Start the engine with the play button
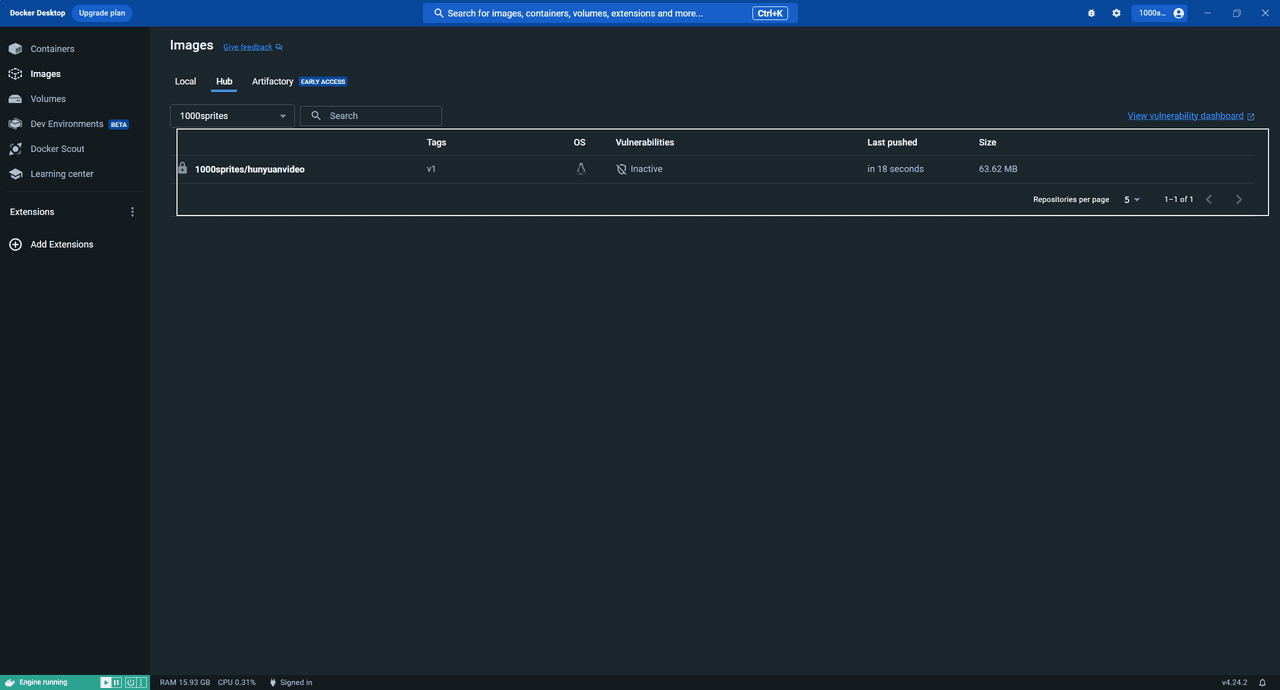 (106, 682)
